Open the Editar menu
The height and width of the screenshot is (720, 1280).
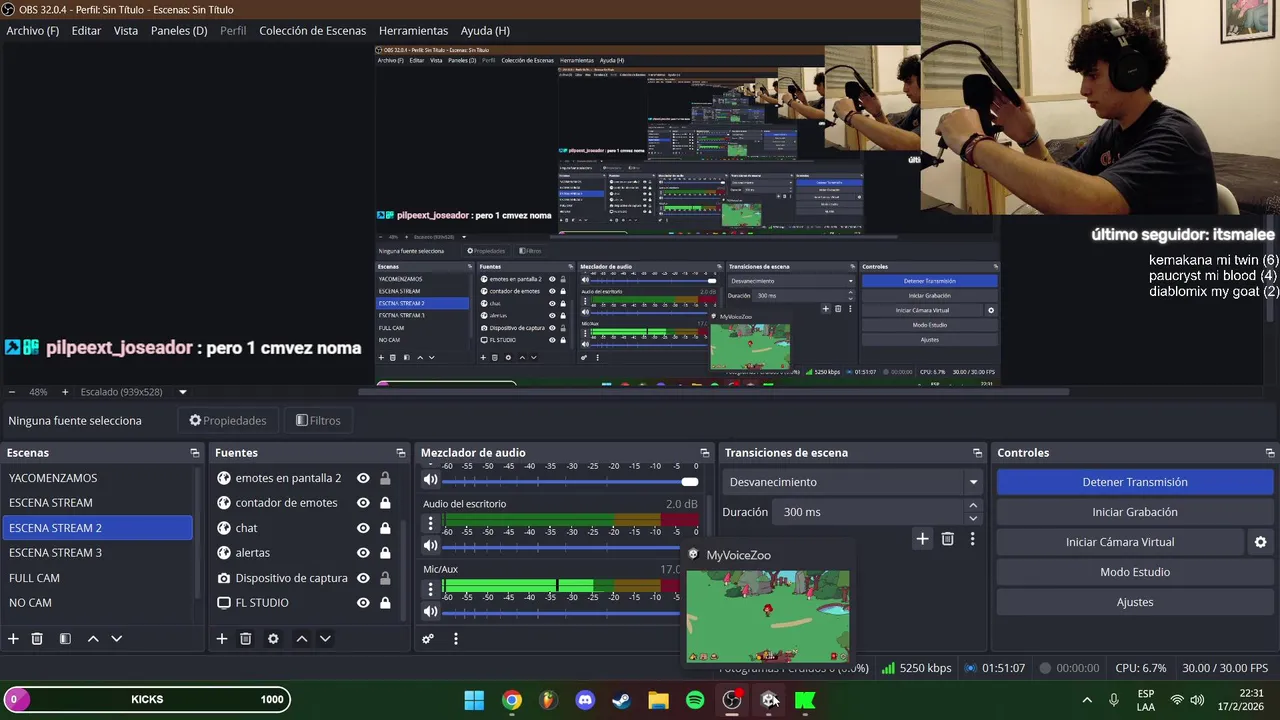tap(86, 31)
